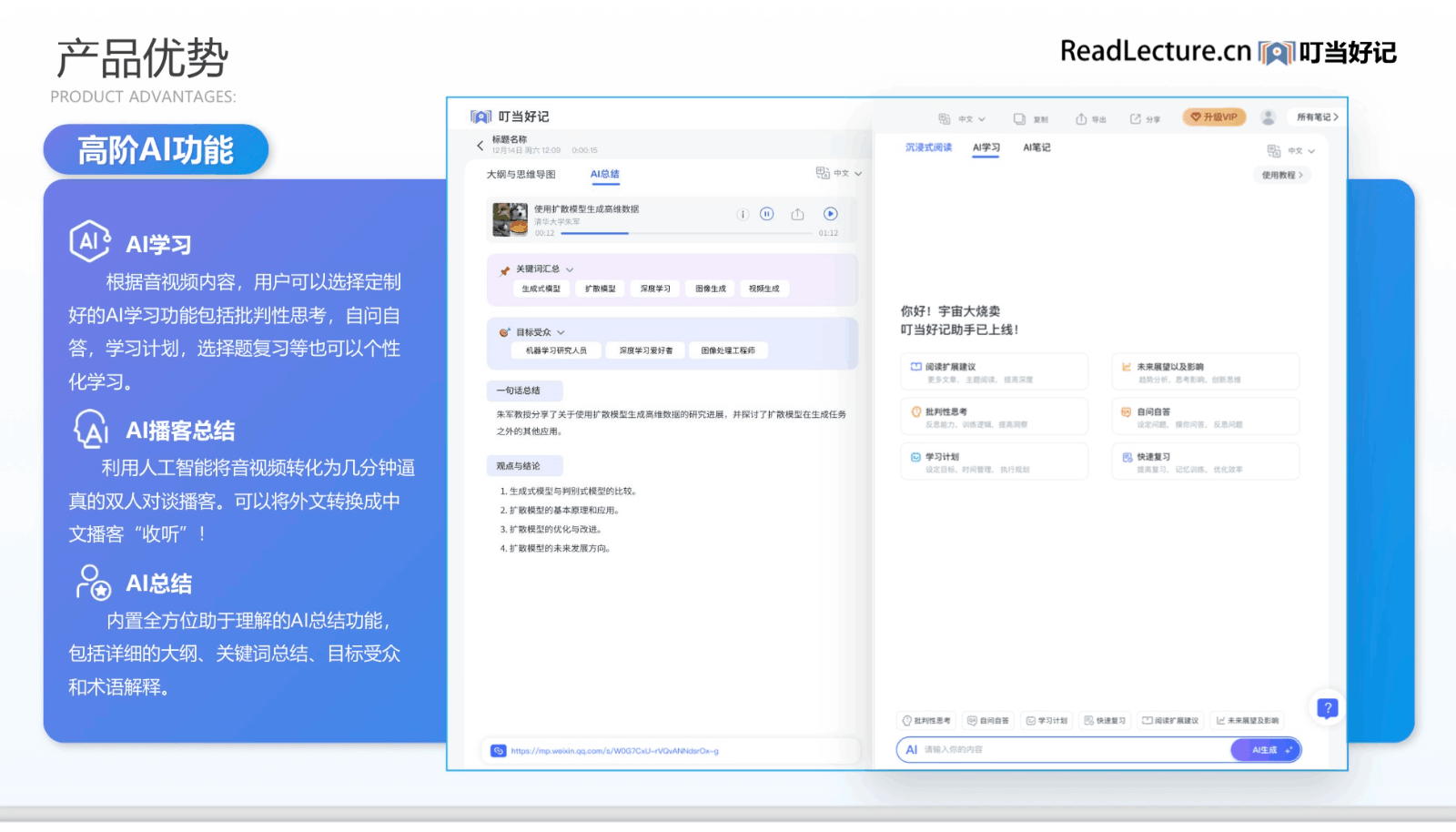The image size is (1456, 832).
Task: Collapse the 目标受众 section chevron
Action: pos(561,332)
